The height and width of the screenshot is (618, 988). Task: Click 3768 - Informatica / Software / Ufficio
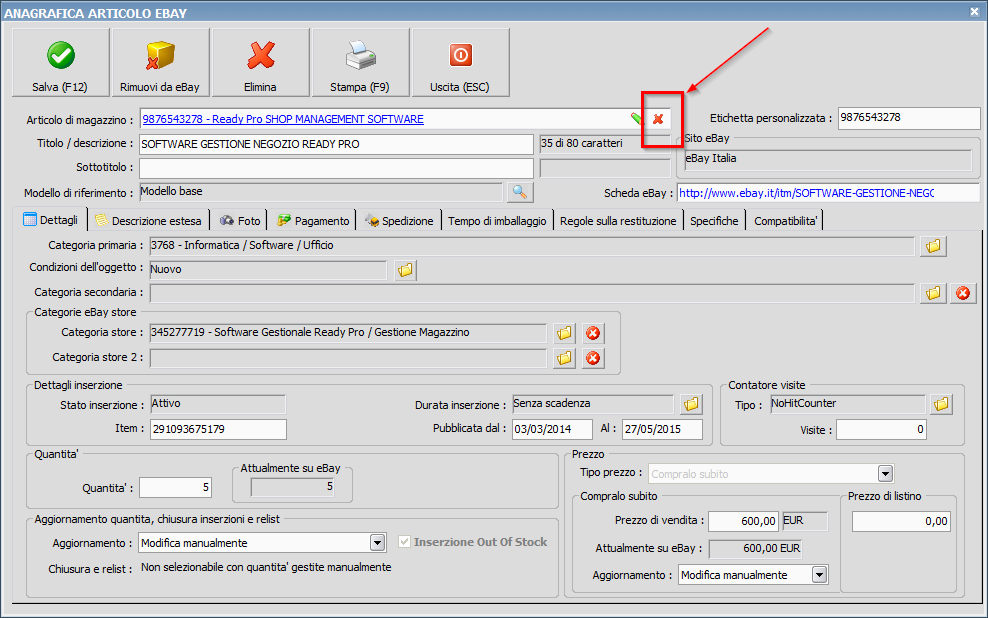(243, 245)
